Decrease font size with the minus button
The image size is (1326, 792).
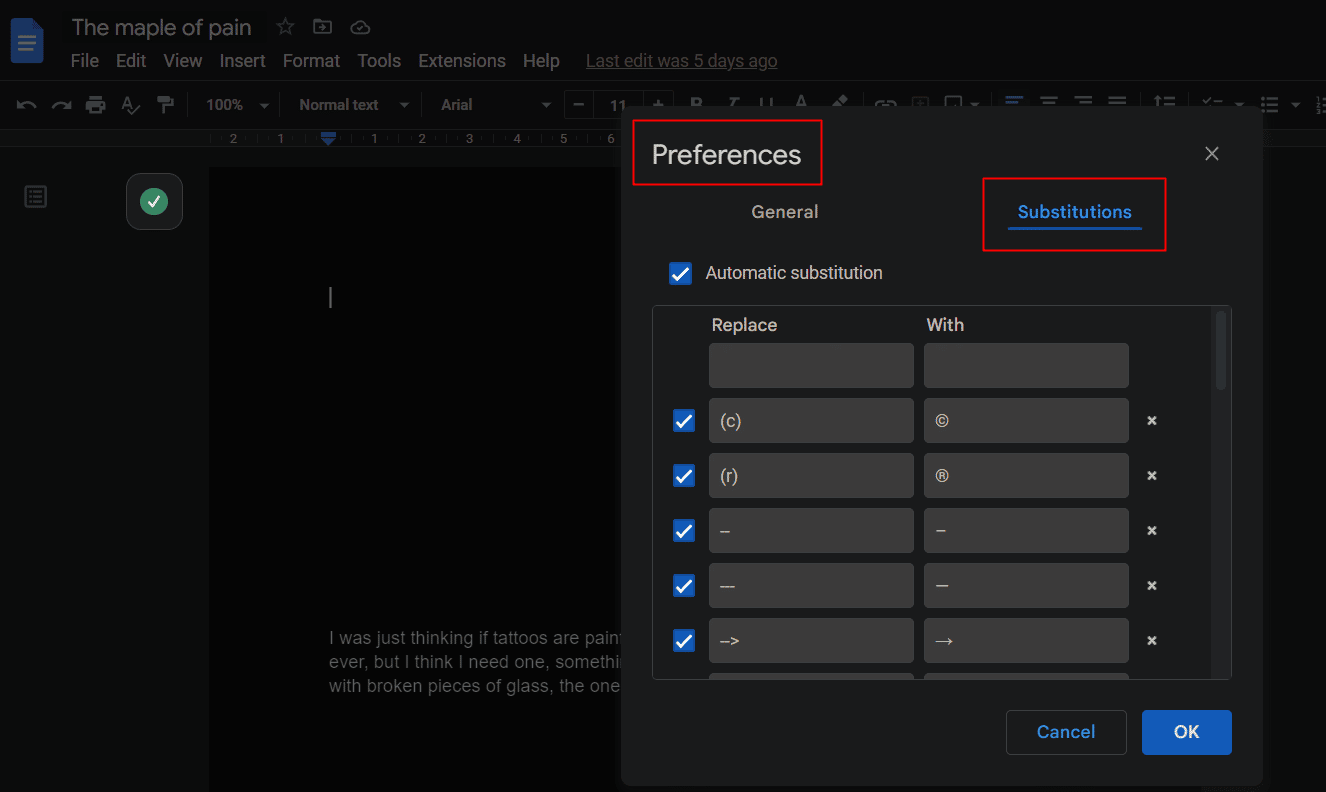click(x=579, y=104)
